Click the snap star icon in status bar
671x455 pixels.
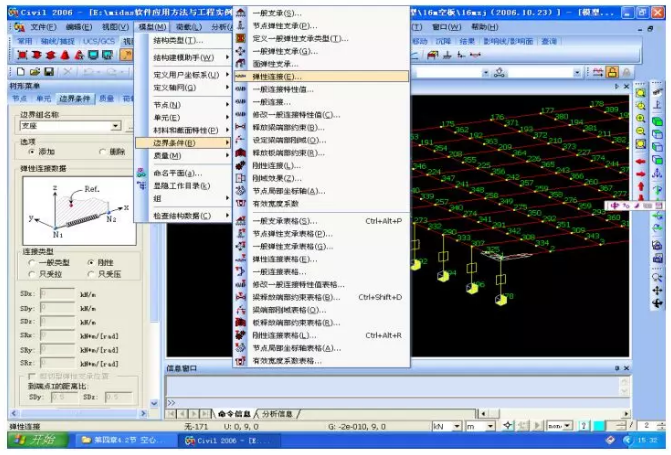point(508,426)
